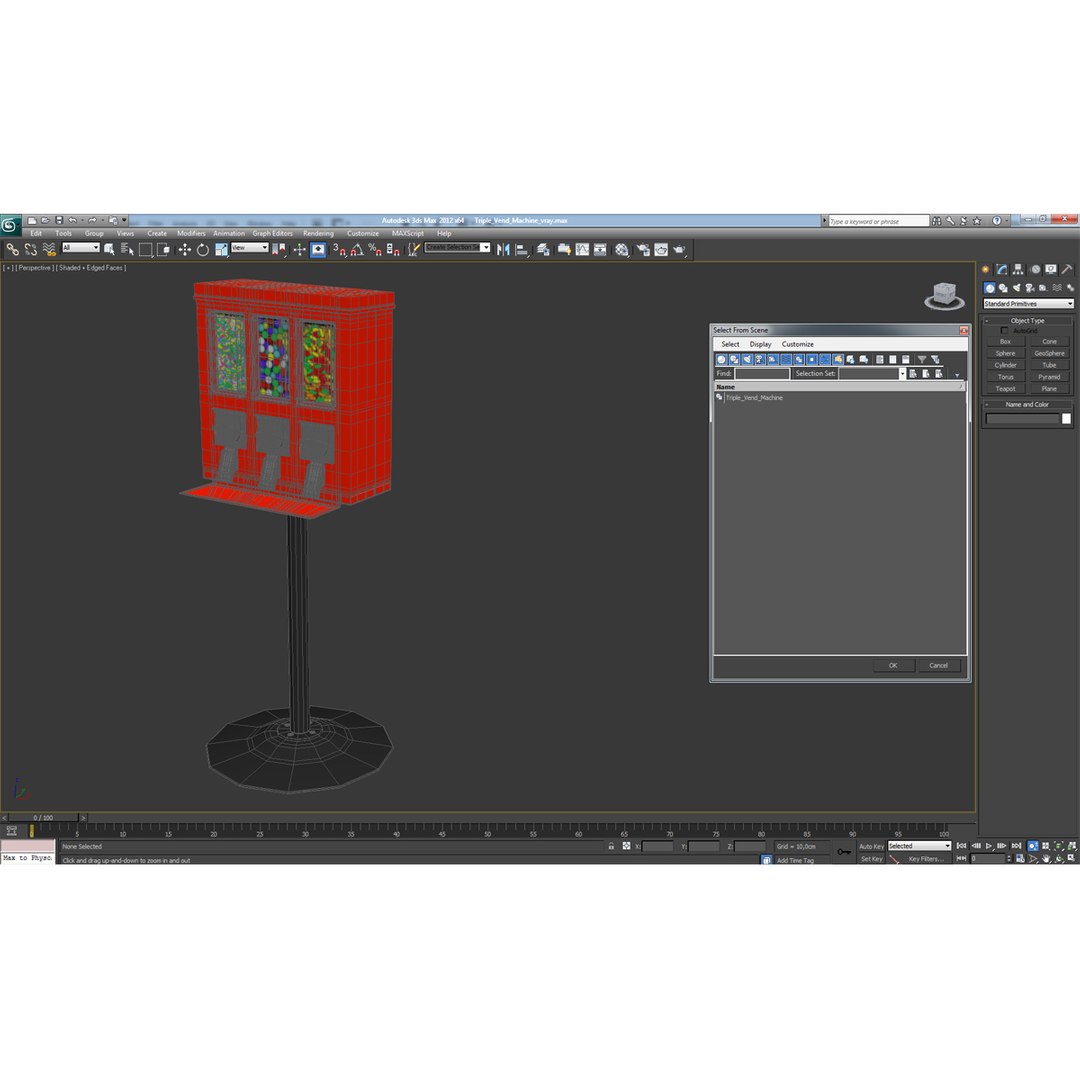1080x1080 pixels.
Task: Toggle Display Shapes filter in Select From Scene
Action: click(x=734, y=360)
